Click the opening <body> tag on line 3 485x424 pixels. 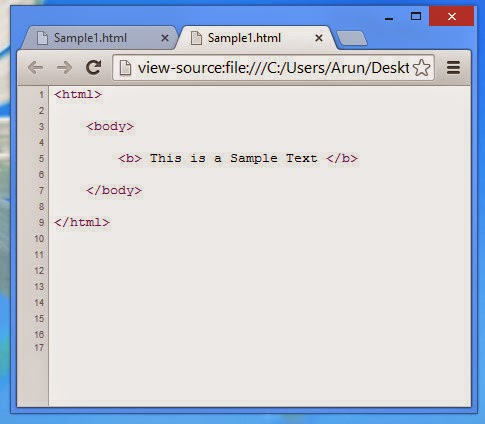click(110, 126)
